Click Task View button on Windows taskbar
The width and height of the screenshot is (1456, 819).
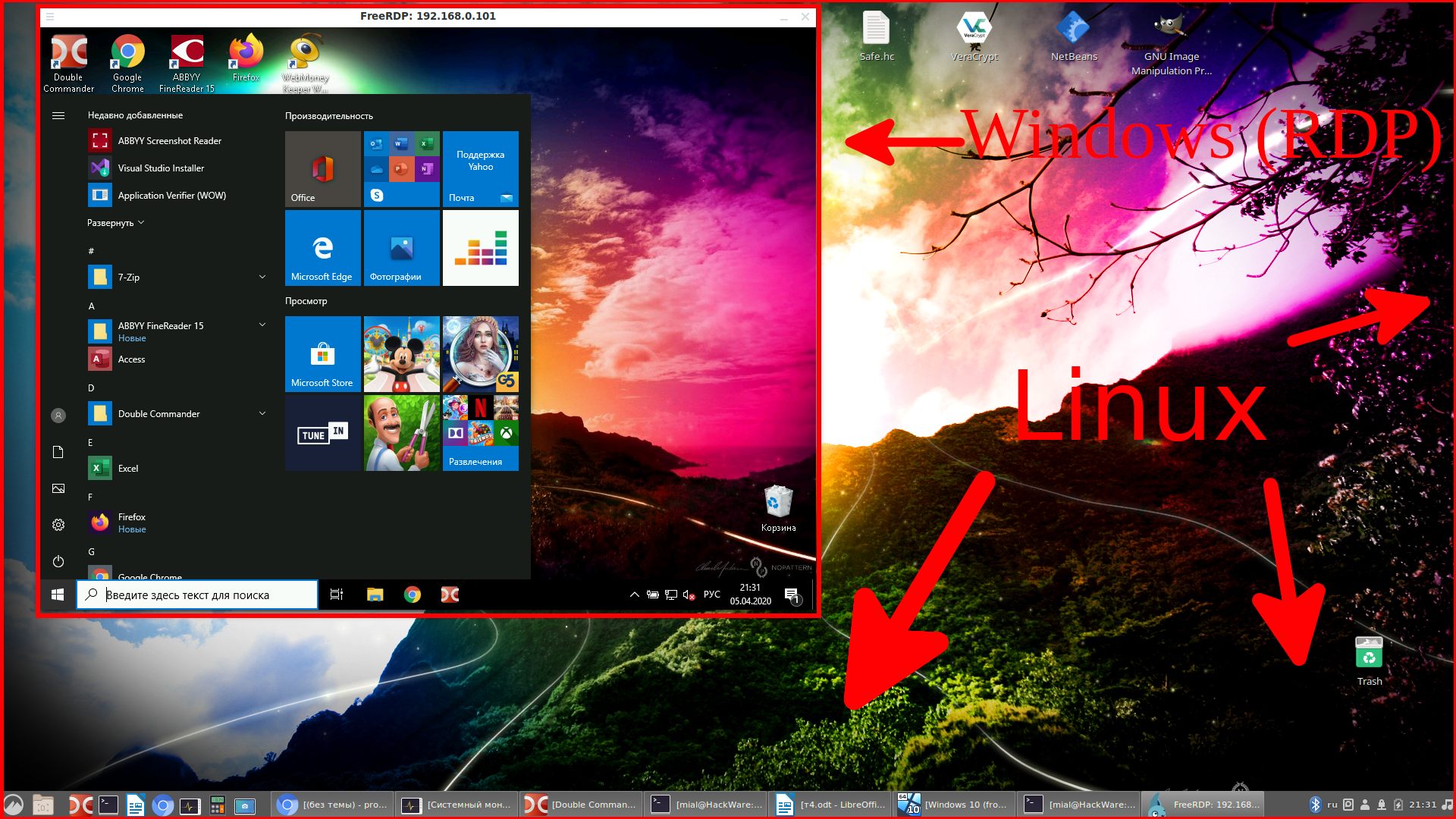pyautogui.click(x=337, y=595)
